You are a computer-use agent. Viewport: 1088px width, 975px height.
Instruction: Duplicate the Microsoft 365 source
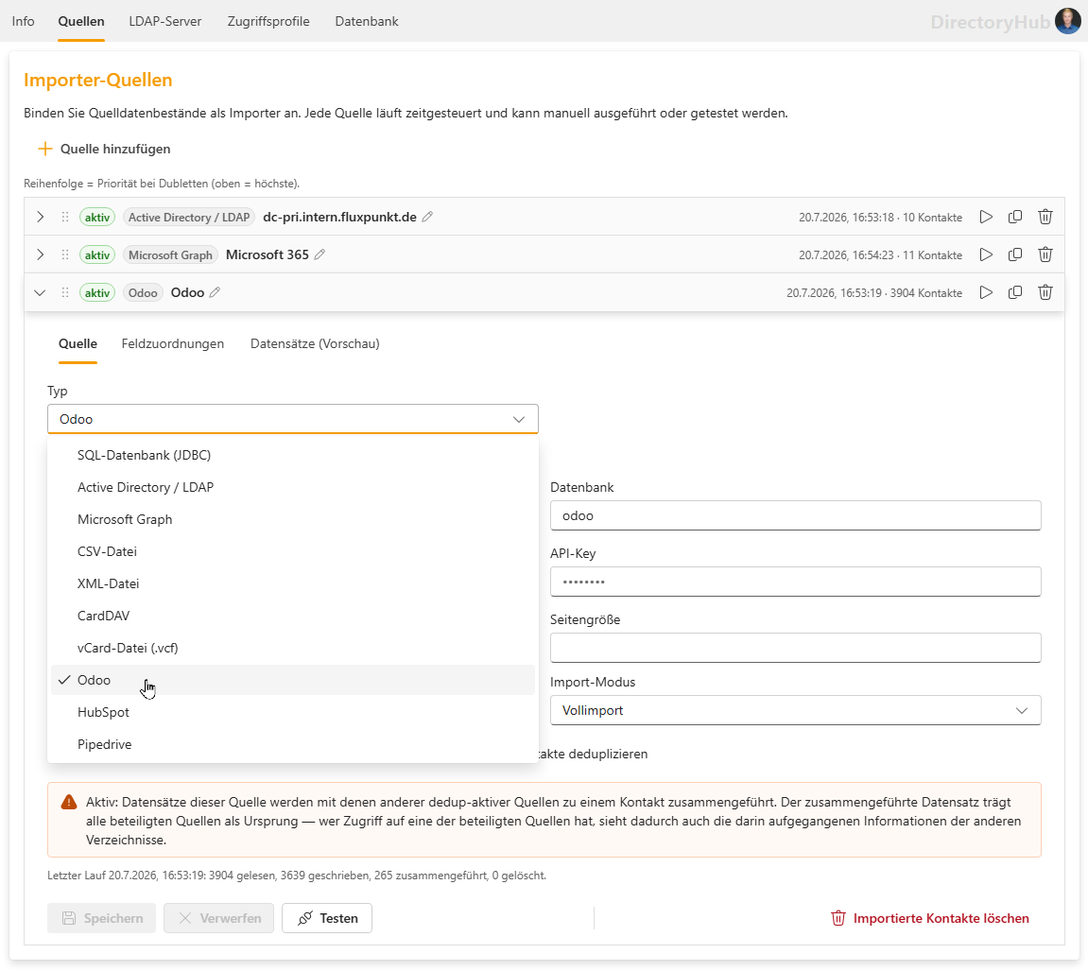coord(1015,255)
